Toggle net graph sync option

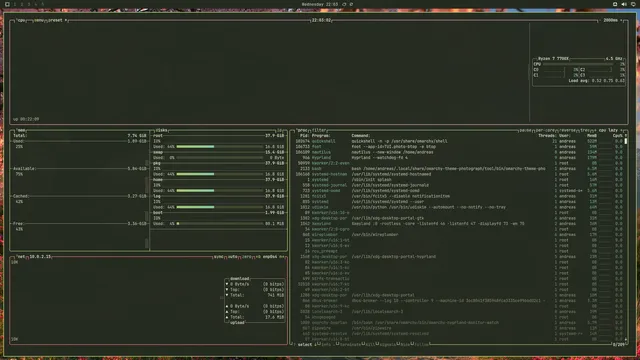pyautogui.click(x=219, y=257)
